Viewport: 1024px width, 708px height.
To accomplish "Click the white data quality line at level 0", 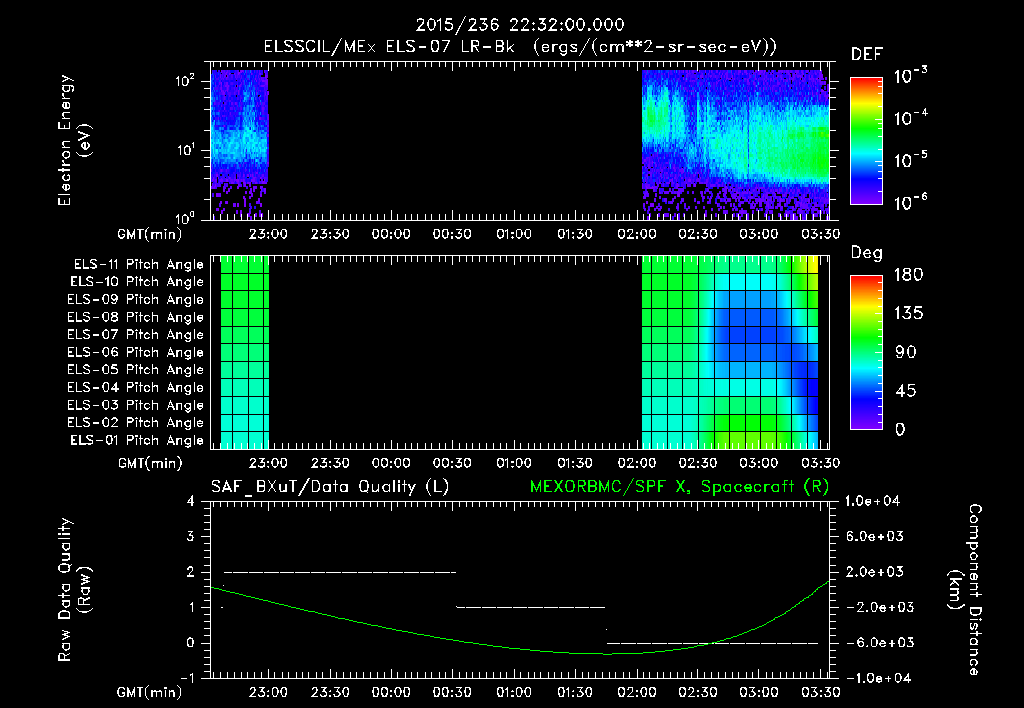I will 712,643.
